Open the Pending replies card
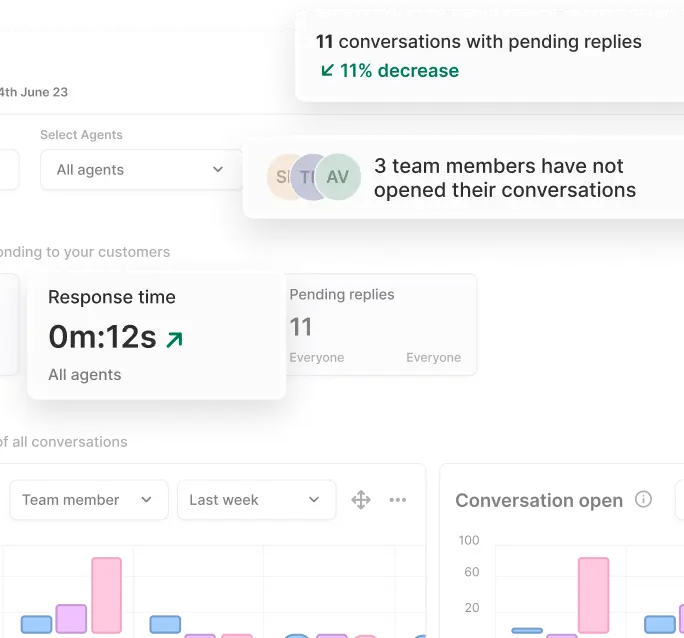This screenshot has height=638, width=684. pos(380,325)
